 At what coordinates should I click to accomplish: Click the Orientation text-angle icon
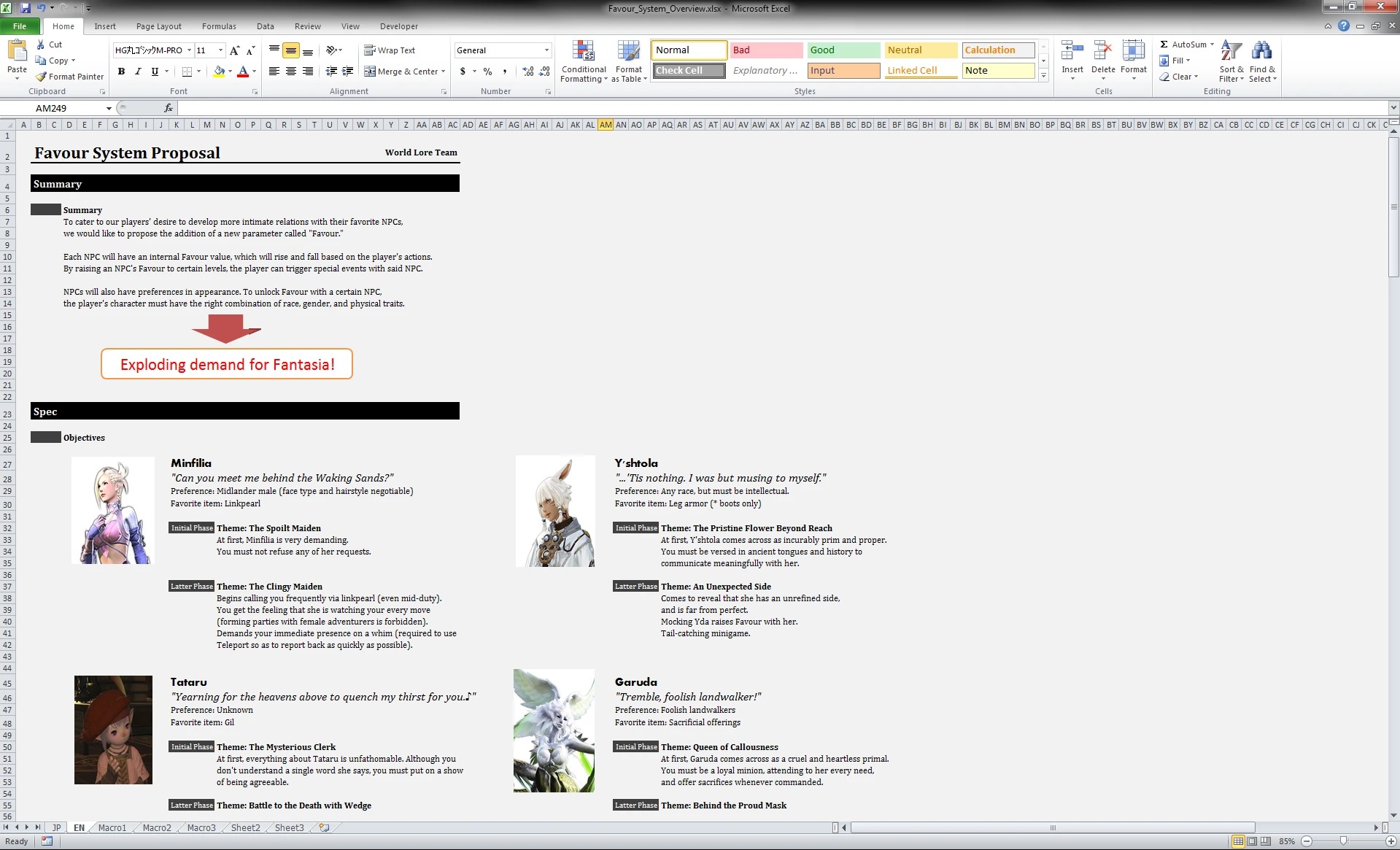[x=332, y=50]
